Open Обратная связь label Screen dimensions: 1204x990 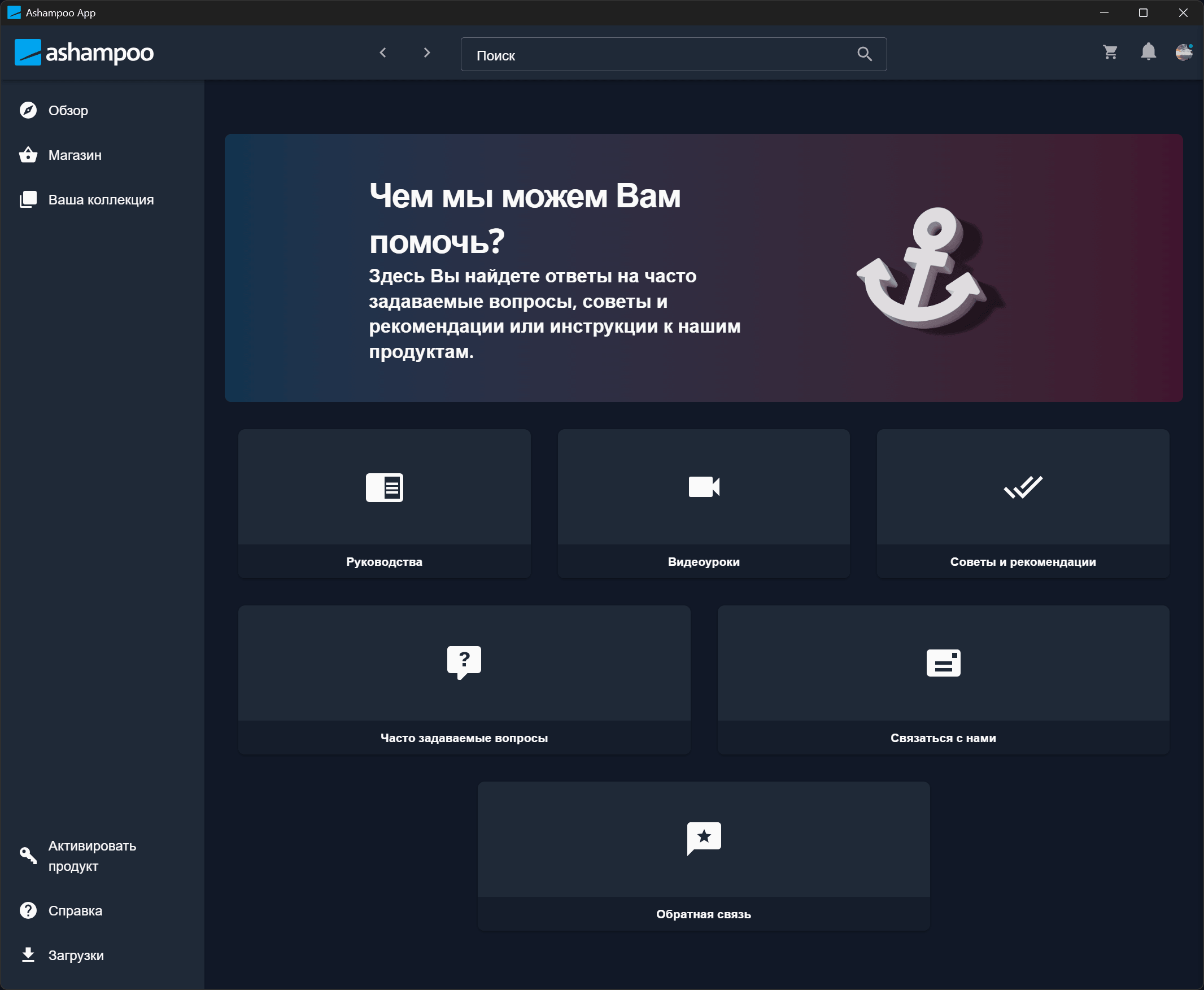[x=704, y=914]
